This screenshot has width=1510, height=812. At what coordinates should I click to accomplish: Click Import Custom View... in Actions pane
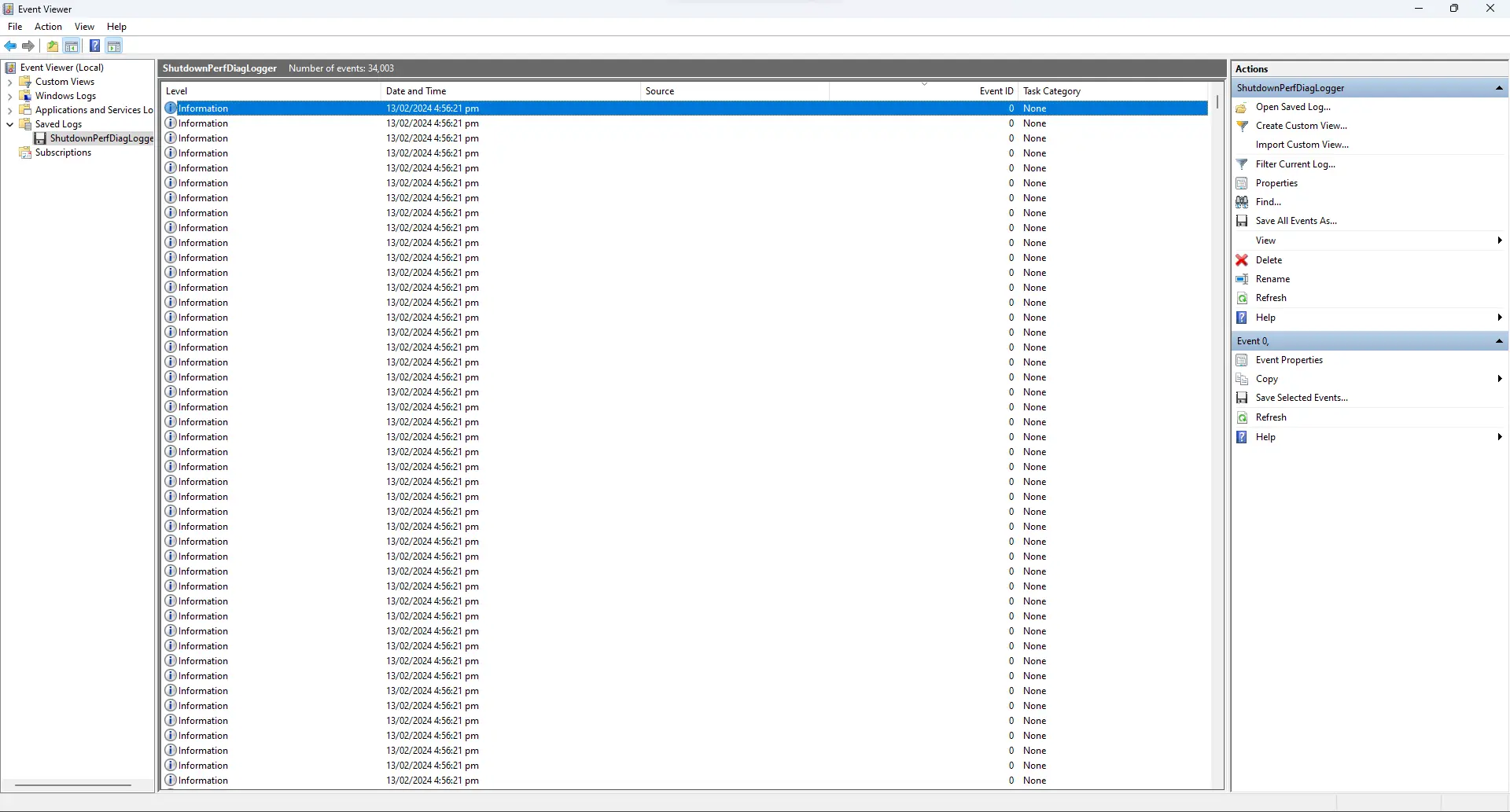(x=1302, y=145)
